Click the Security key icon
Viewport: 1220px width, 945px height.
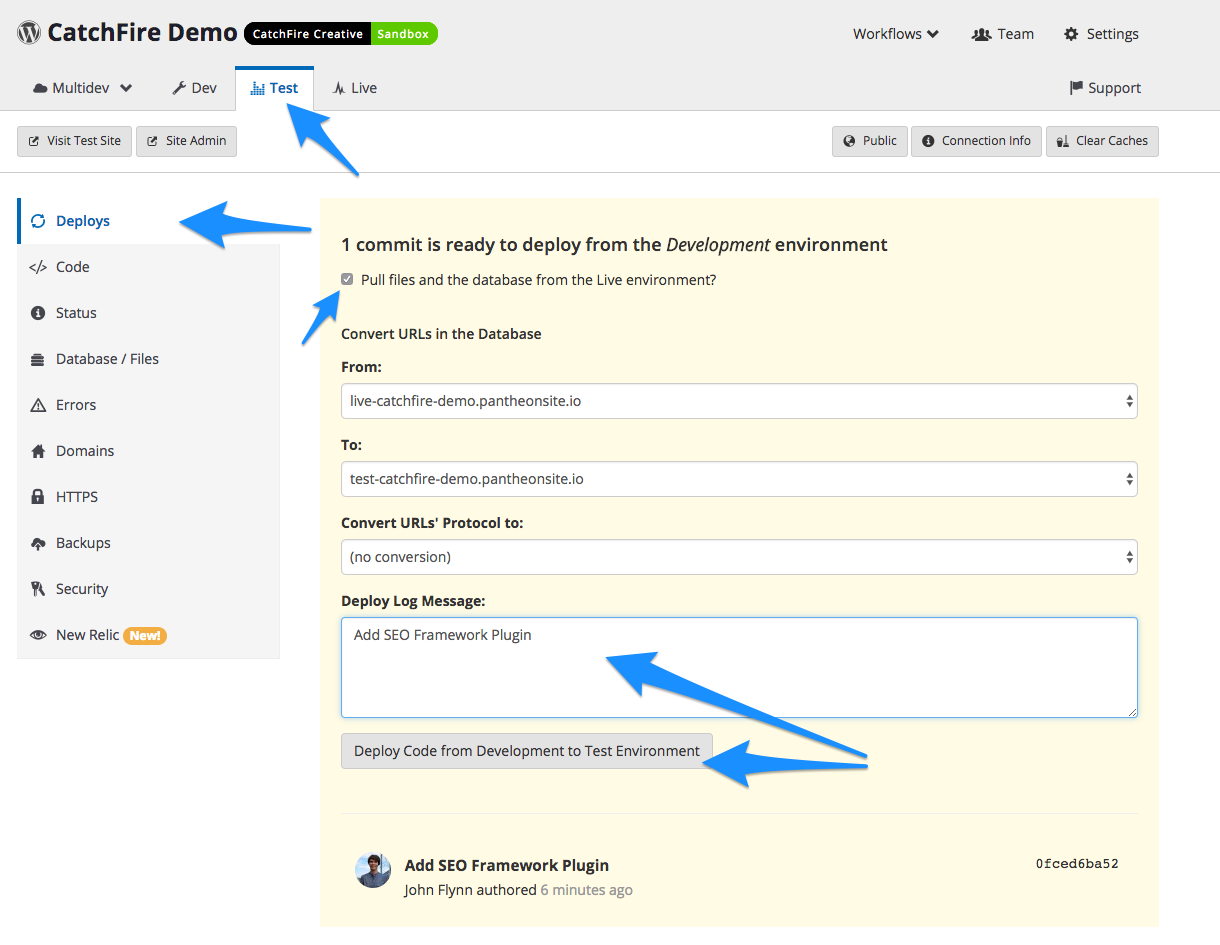(38, 589)
